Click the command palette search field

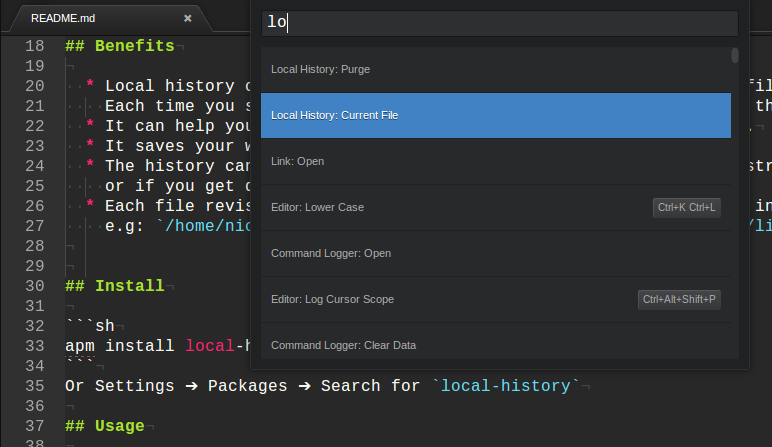(500, 23)
